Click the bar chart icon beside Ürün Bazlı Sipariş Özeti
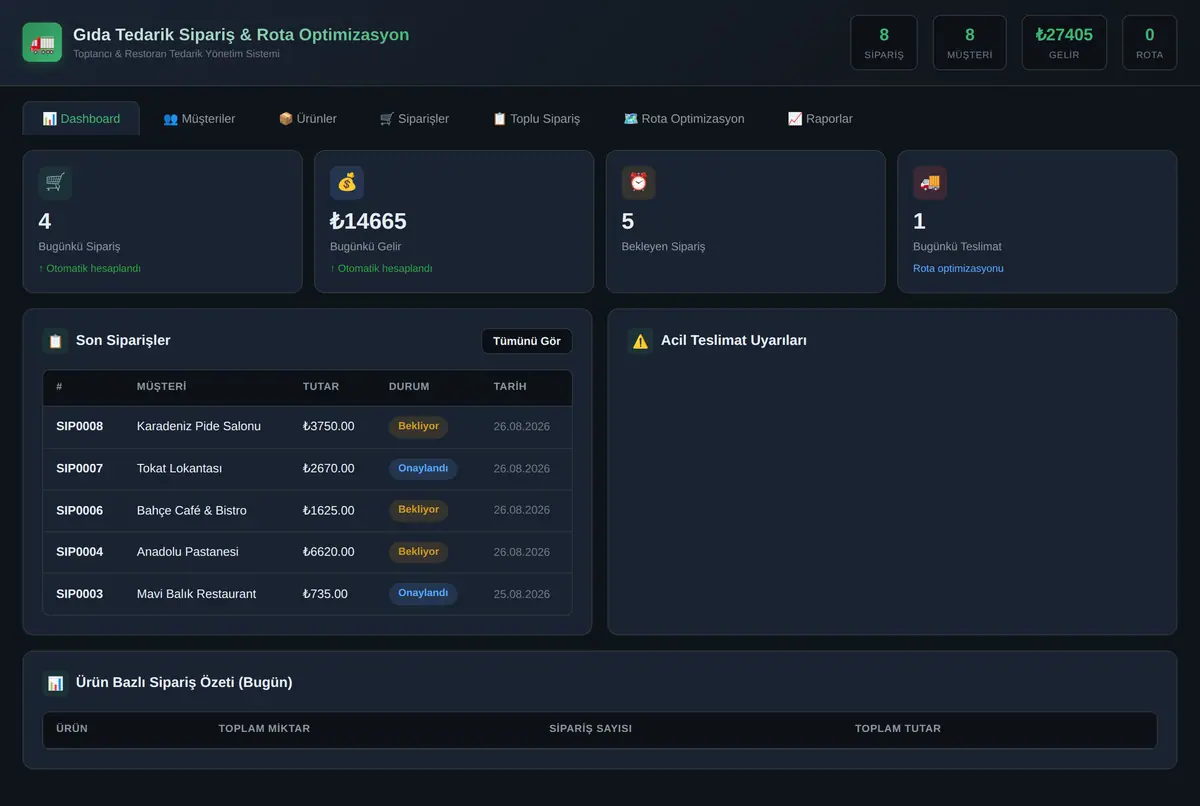 (x=55, y=683)
